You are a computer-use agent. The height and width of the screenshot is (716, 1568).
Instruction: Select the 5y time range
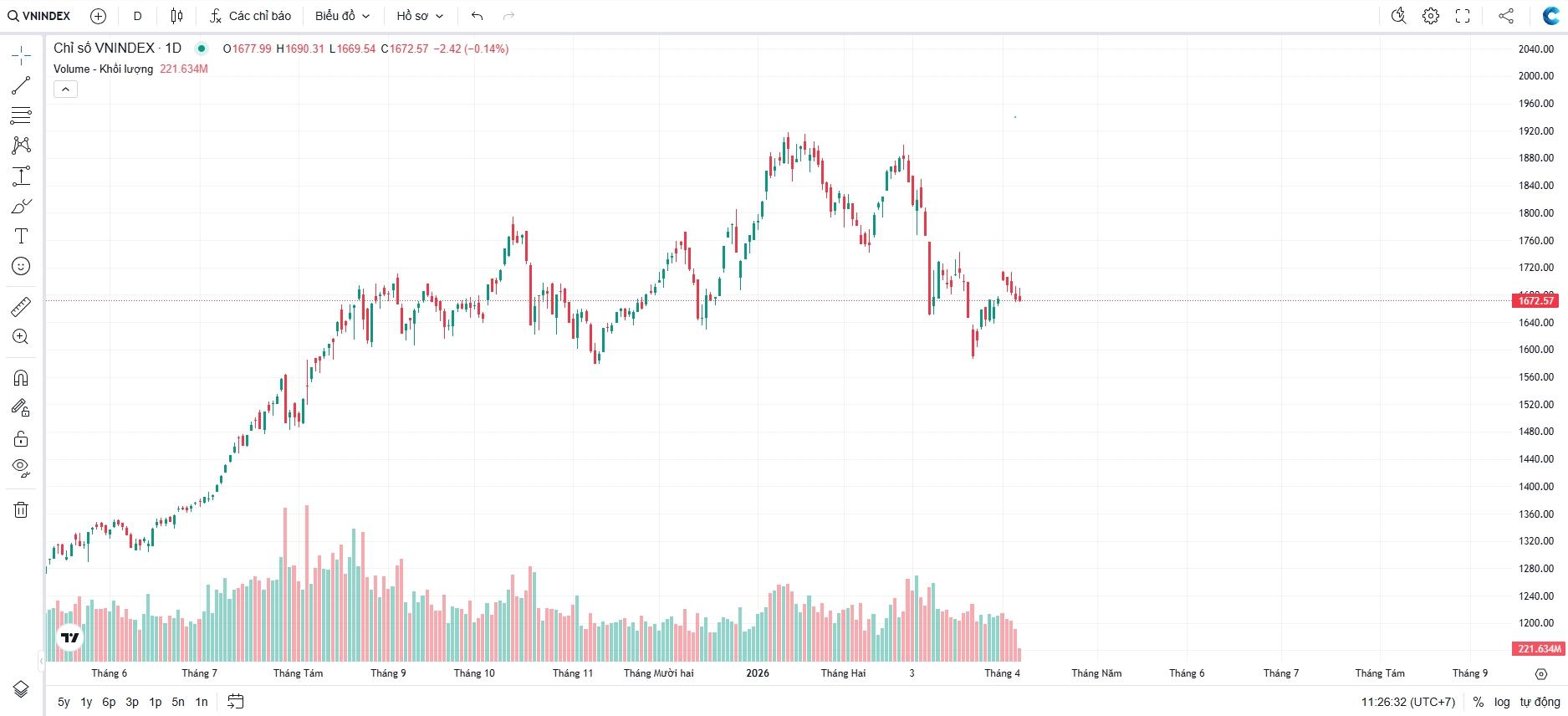click(x=64, y=702)
